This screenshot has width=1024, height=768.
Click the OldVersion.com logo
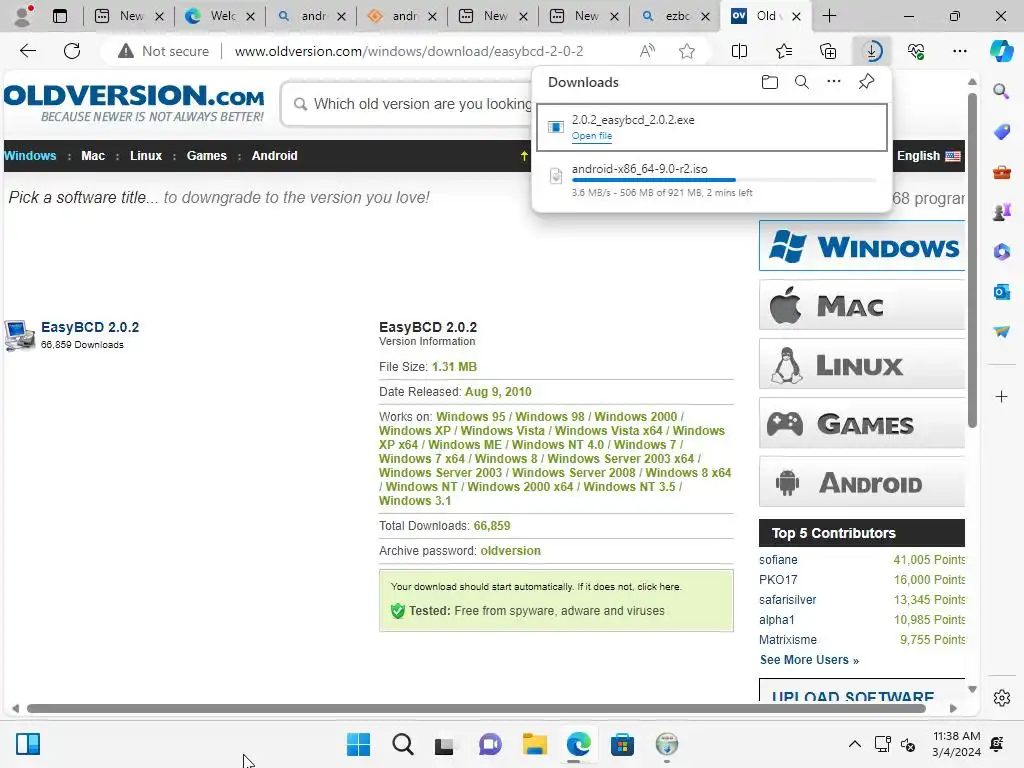(134, 103)
